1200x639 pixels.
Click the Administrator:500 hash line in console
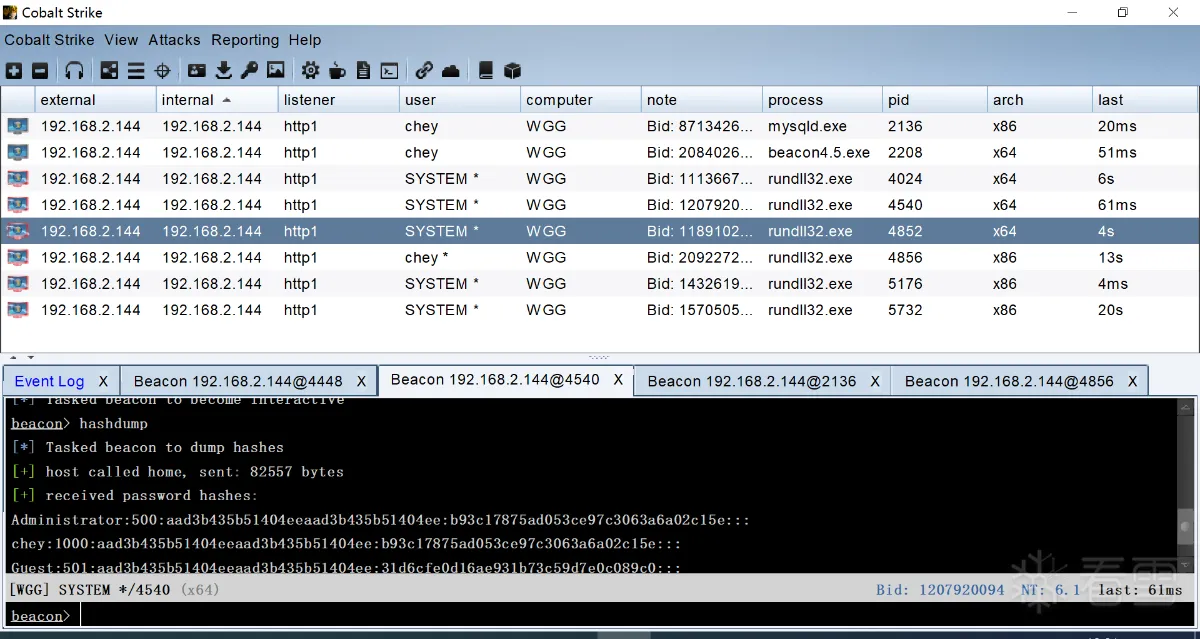tap(381, 520)
